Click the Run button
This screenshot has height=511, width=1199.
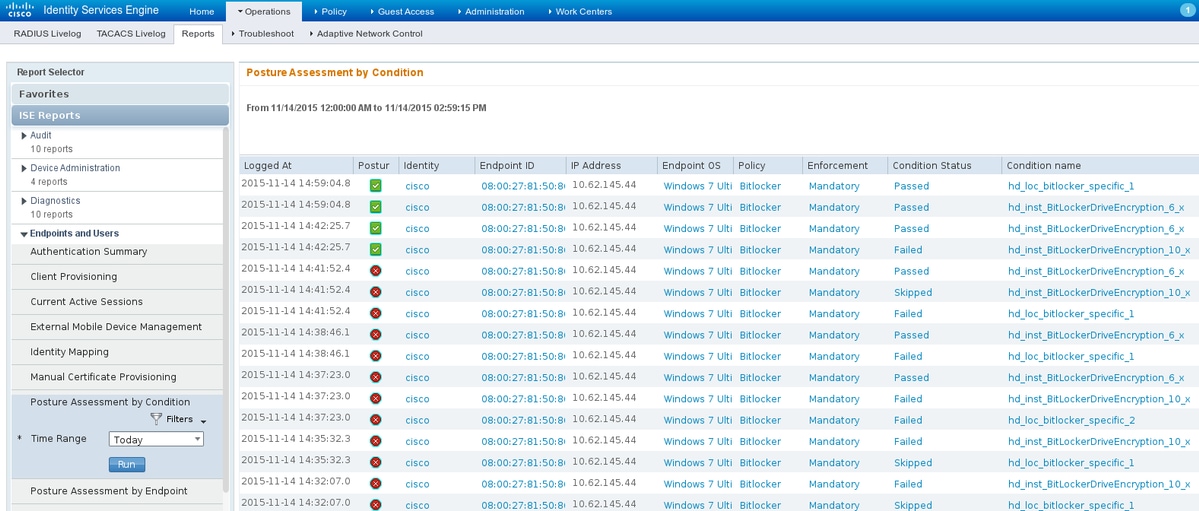click(127, 464)
